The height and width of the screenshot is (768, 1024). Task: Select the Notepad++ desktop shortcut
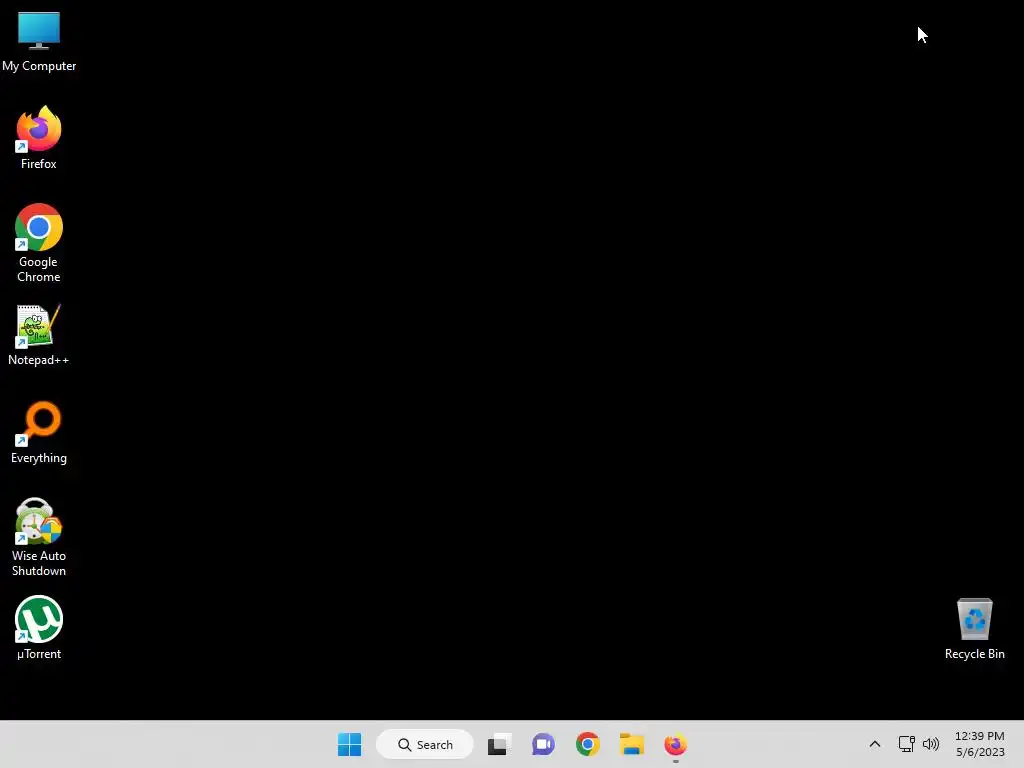point(39,334)
